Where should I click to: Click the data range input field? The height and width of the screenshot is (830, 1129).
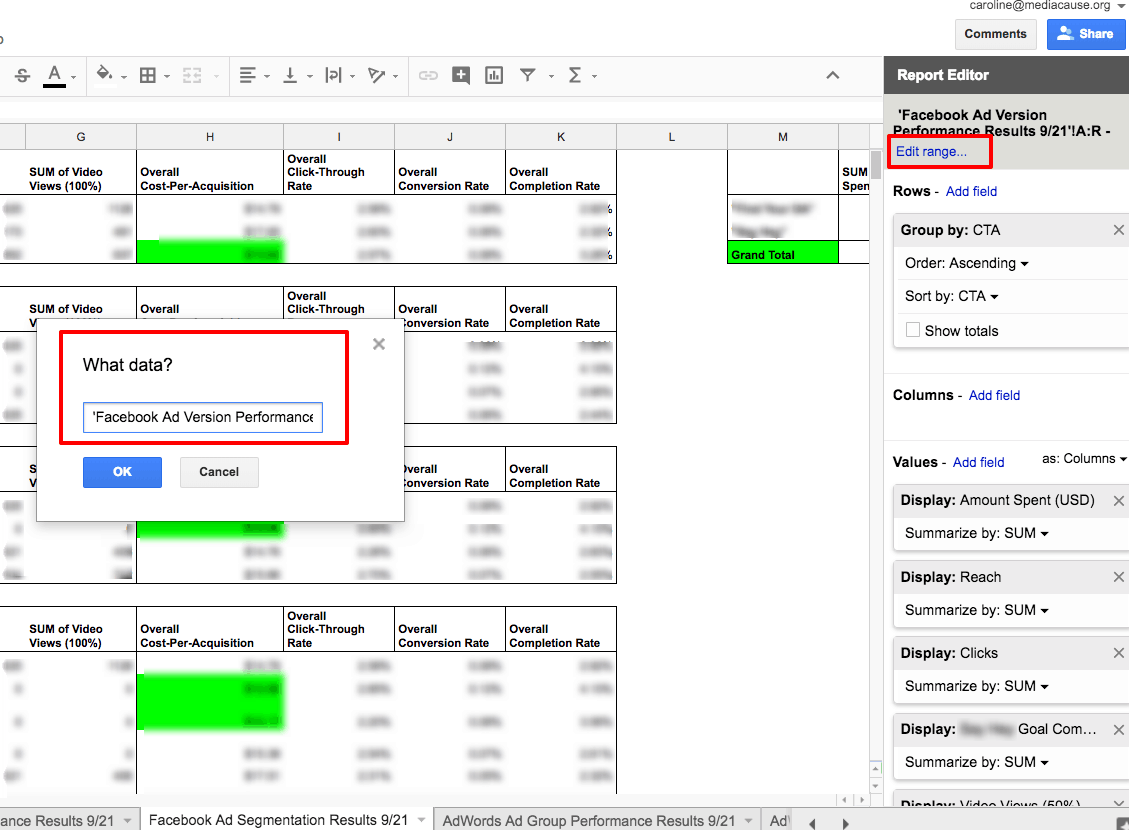pos(203,418)
